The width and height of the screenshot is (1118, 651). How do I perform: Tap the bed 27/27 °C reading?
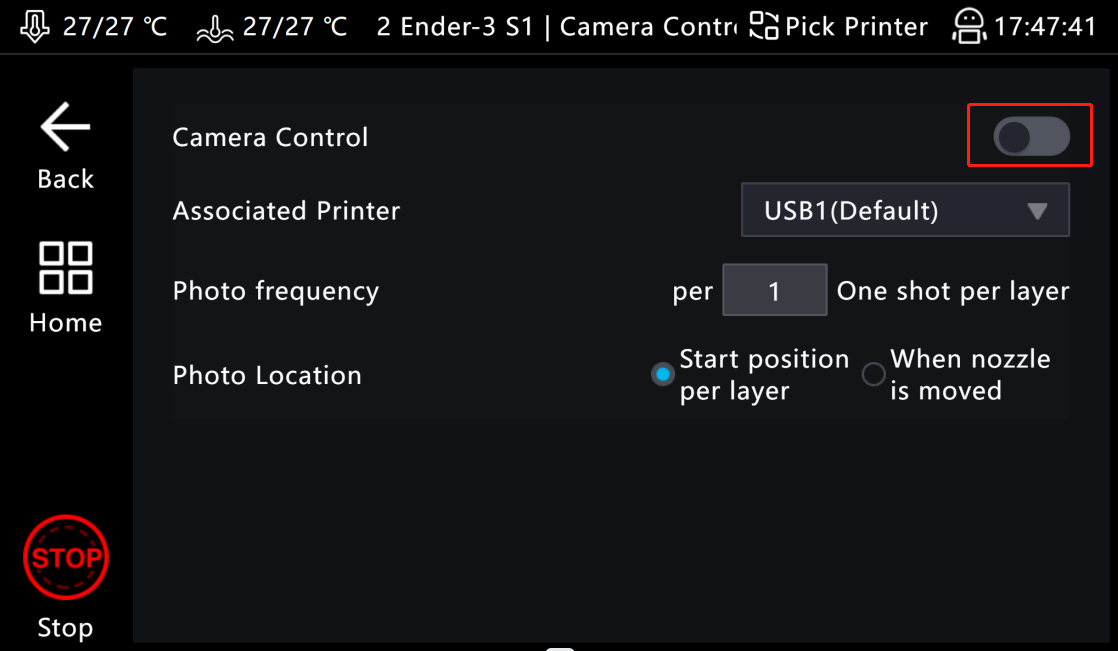point(295,26)
